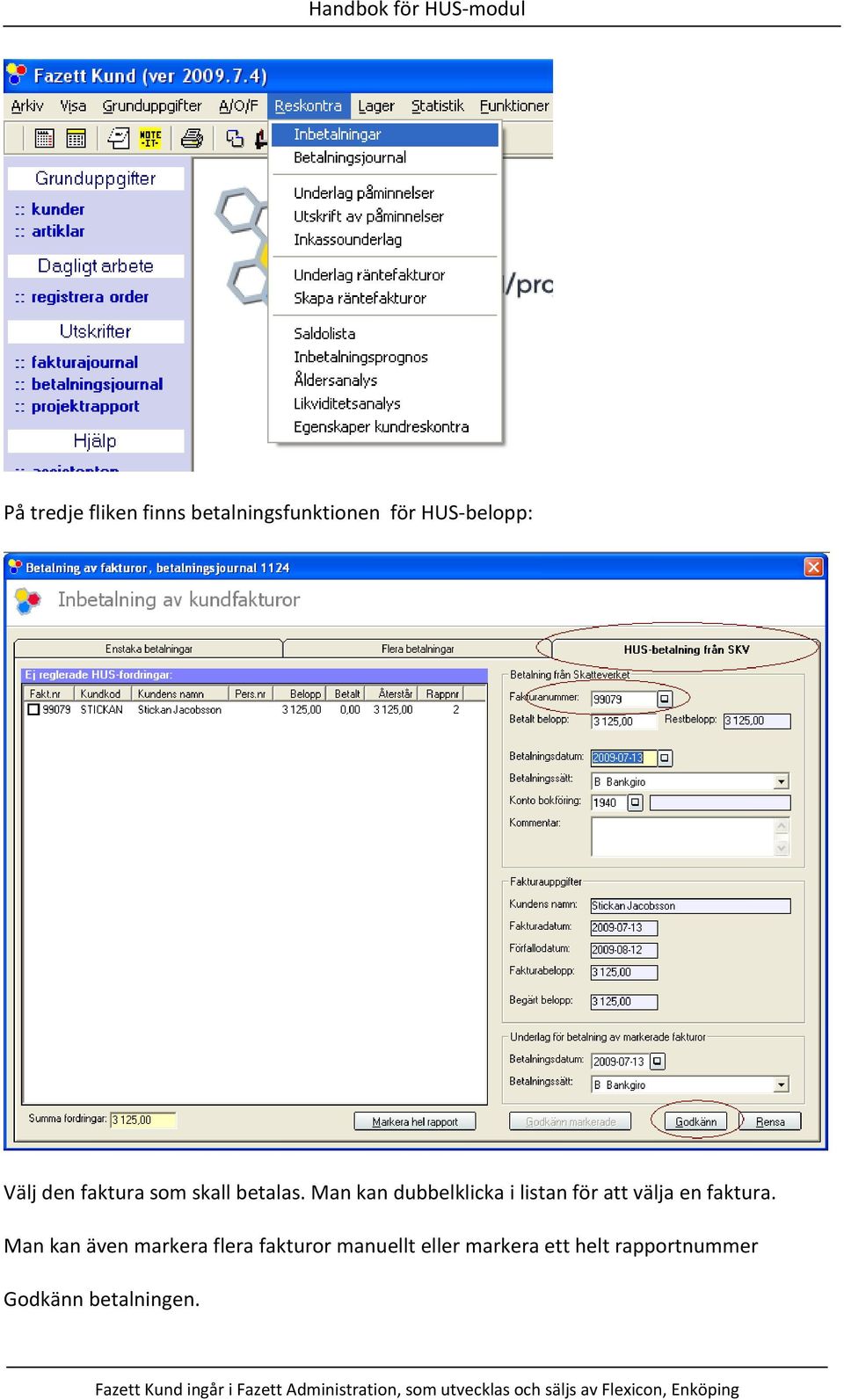Open artiklar link in sidebar
This screenshot has height=1400, width=844.
click(x=58, y=231)
